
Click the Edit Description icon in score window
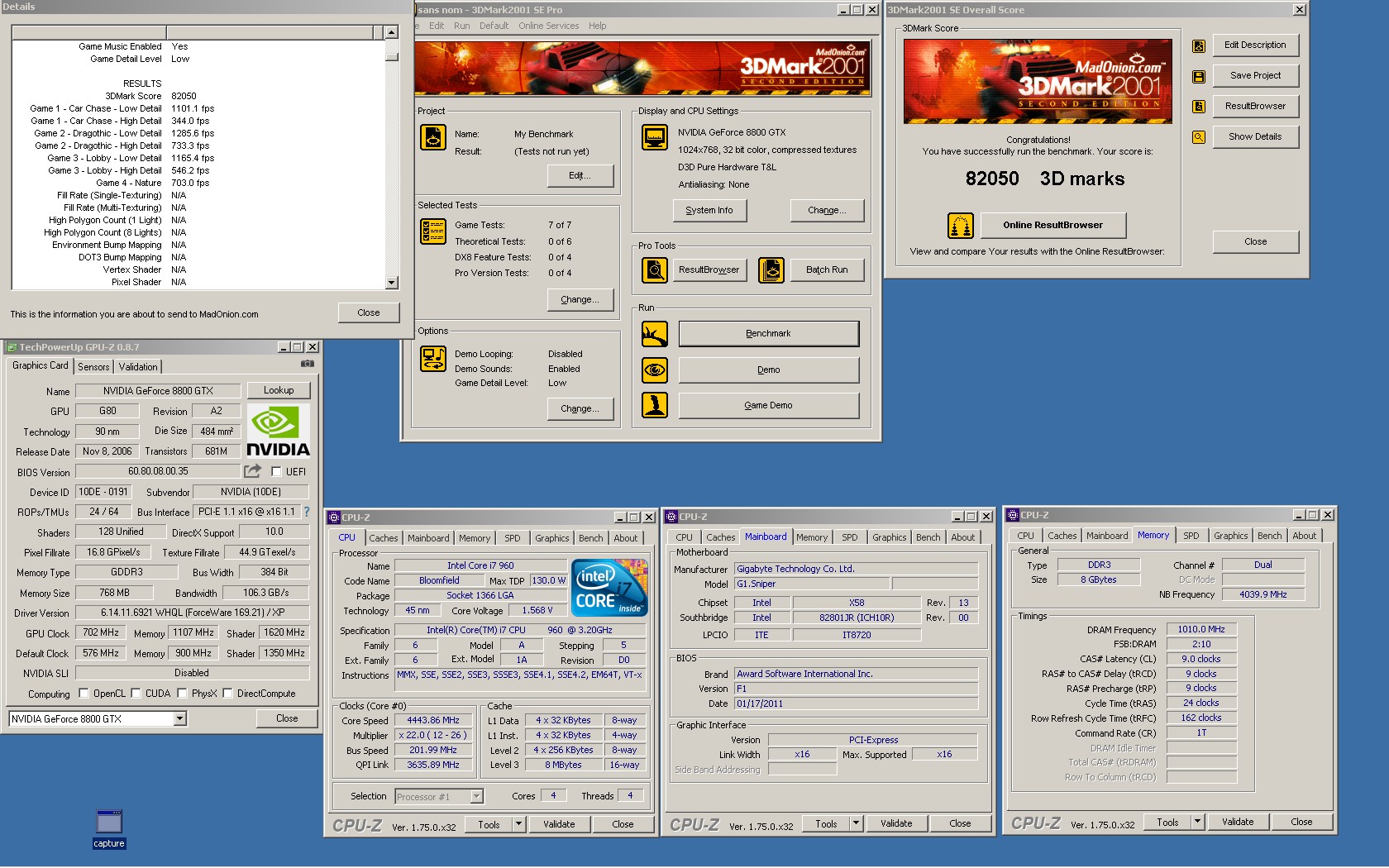tap(1199, 46)
